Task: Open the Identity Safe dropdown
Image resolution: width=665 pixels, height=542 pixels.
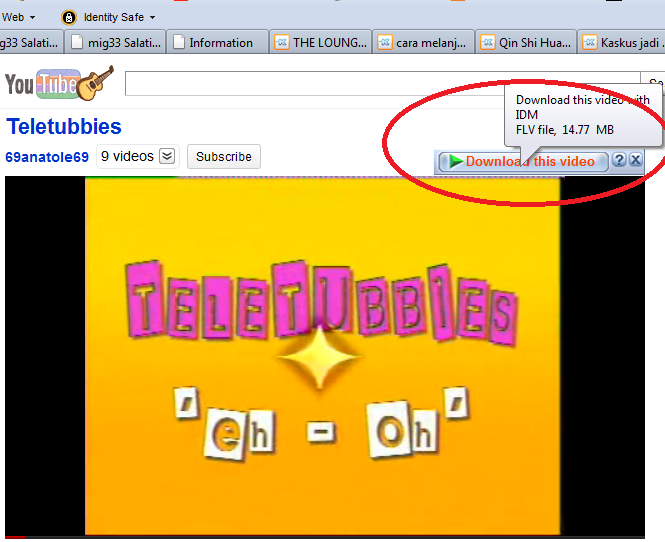Action: click(120, 17)
